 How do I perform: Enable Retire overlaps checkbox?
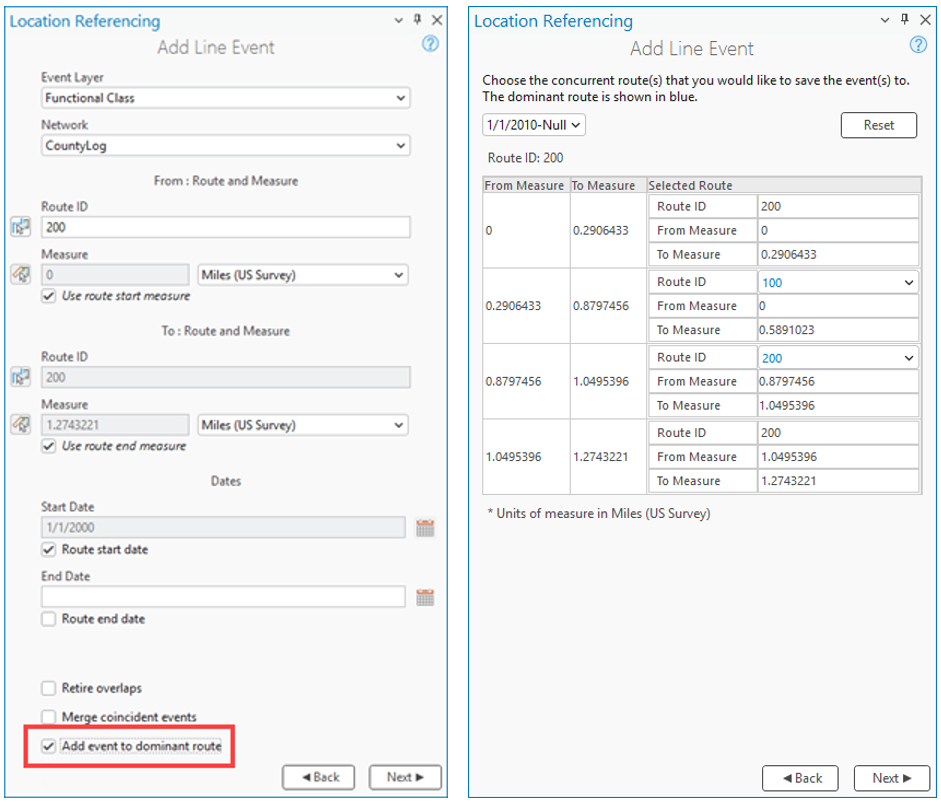coord(49,688)
